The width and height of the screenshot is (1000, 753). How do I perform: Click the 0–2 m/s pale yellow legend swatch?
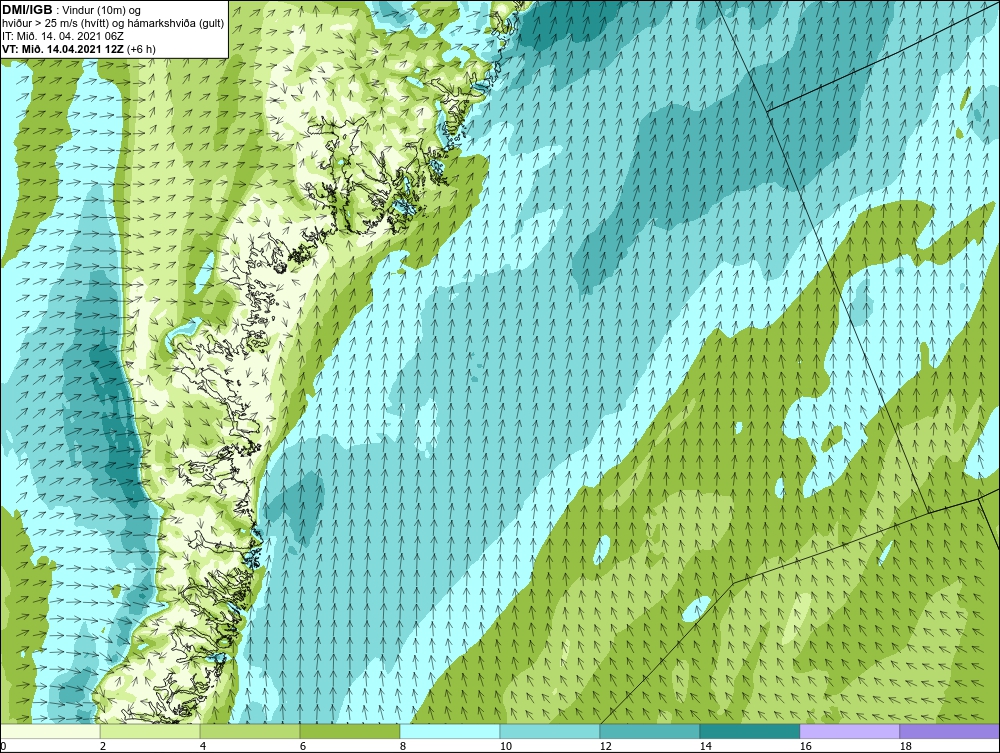pos(50,731)
